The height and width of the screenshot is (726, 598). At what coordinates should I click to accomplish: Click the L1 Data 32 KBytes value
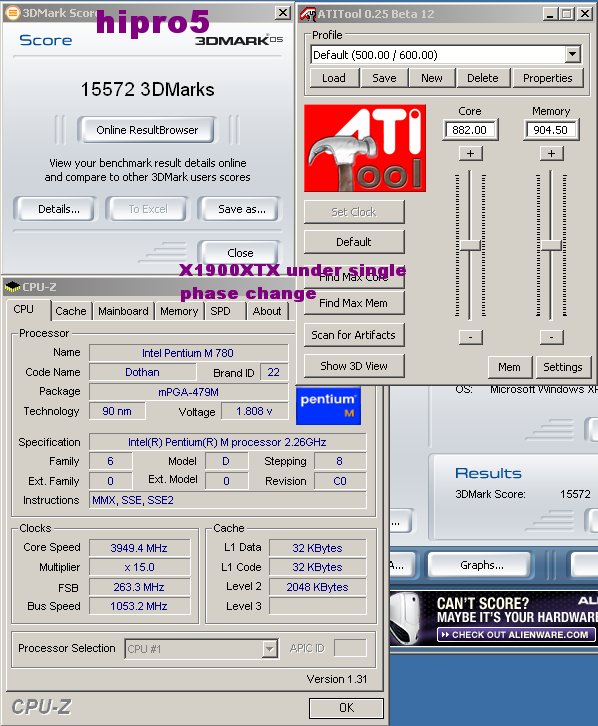click(x=318, y=548)
